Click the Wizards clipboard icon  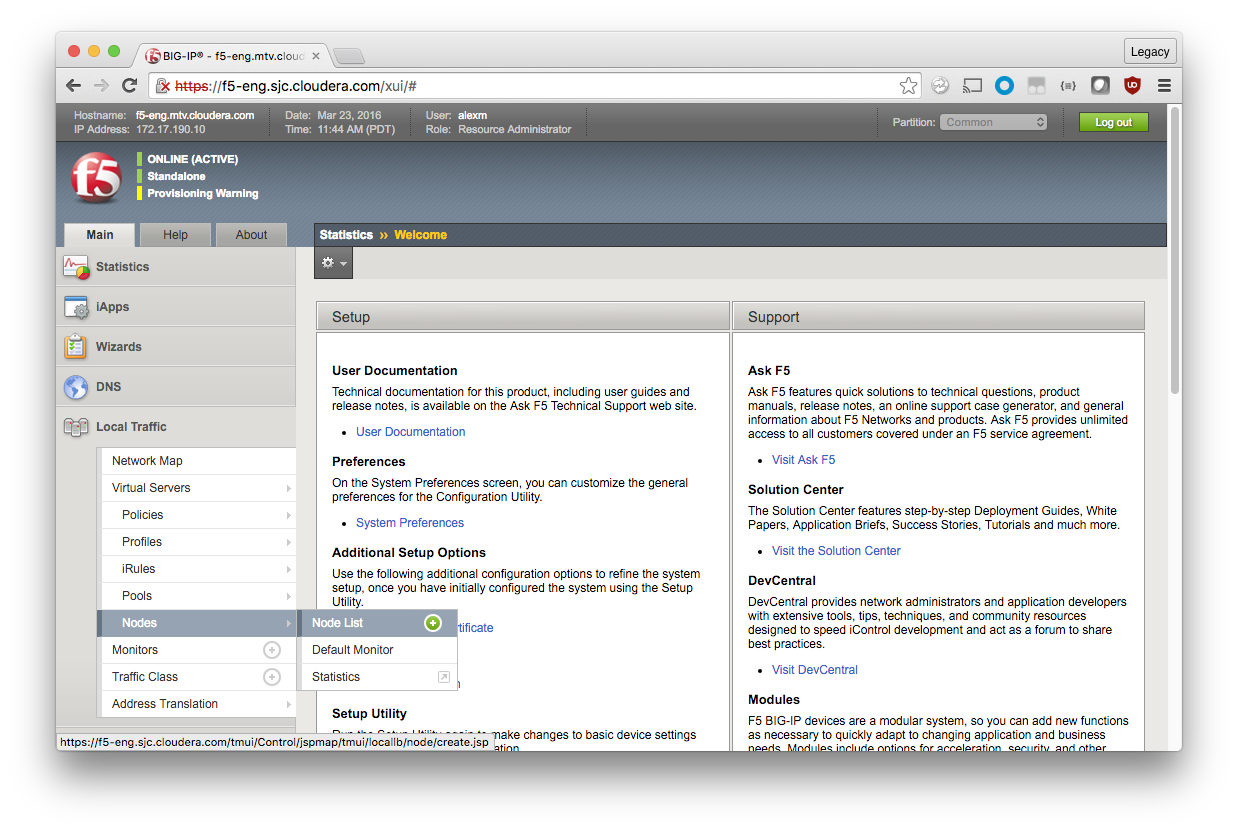(76, 347)
